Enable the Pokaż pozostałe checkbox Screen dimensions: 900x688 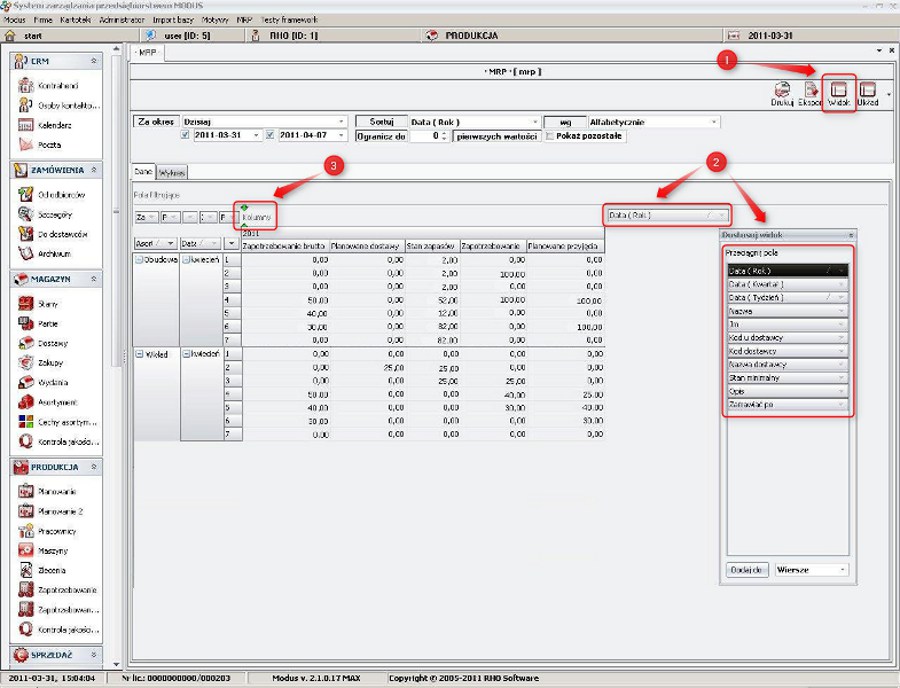(549, 136)
